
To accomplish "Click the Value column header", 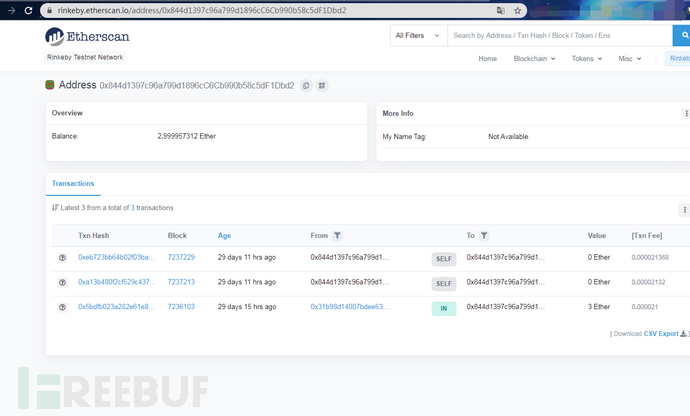I will point(597,236).
